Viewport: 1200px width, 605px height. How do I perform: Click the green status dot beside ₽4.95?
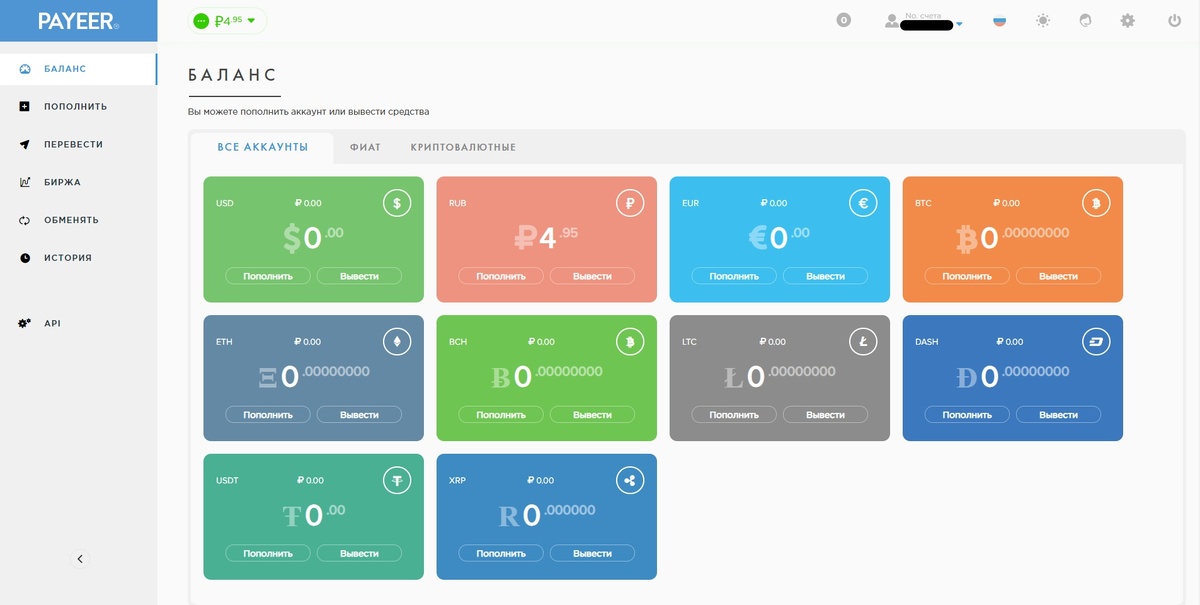pyautogui.click(x=201, y=20)
